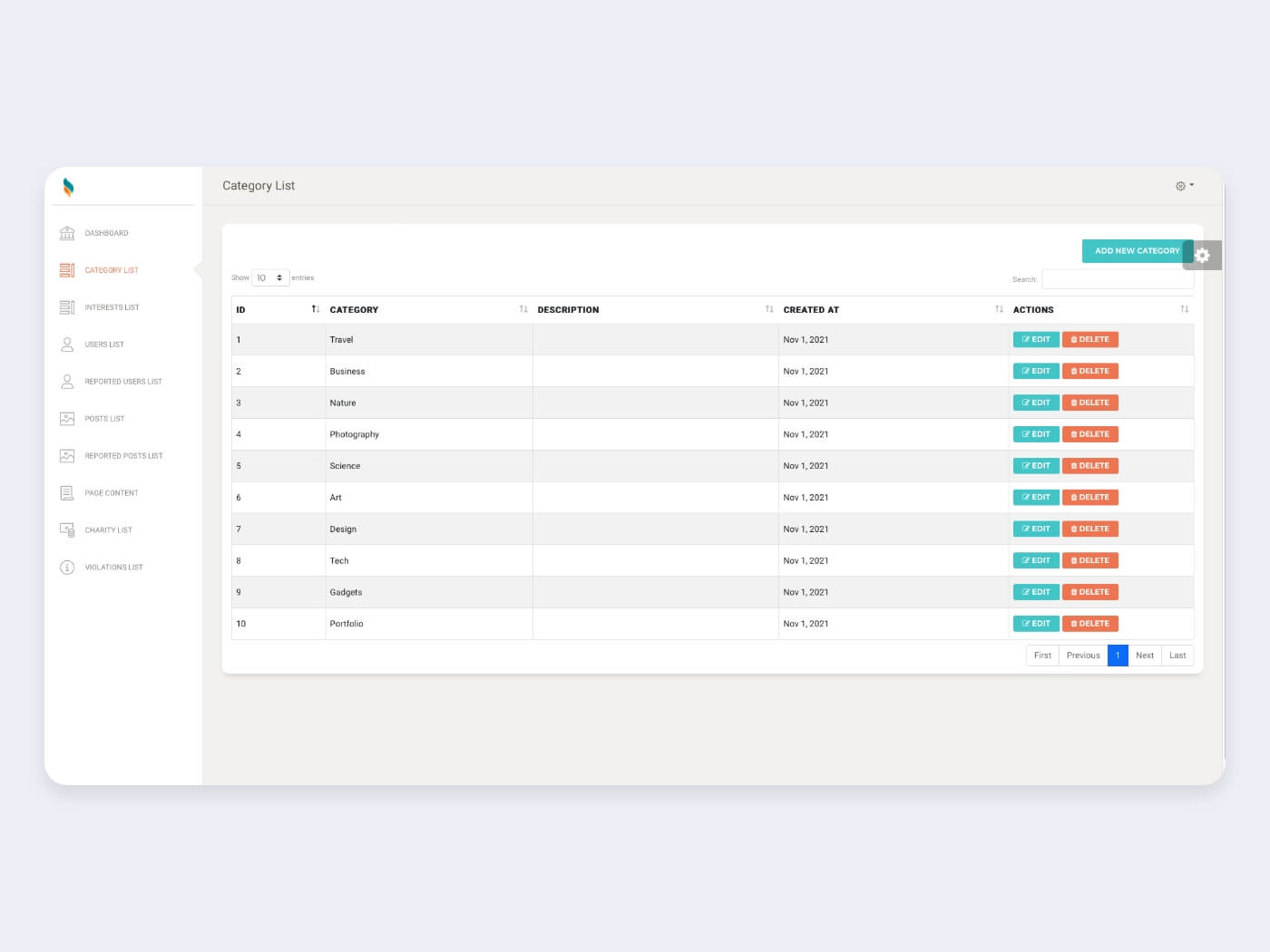Delete the Art category

1090,498
